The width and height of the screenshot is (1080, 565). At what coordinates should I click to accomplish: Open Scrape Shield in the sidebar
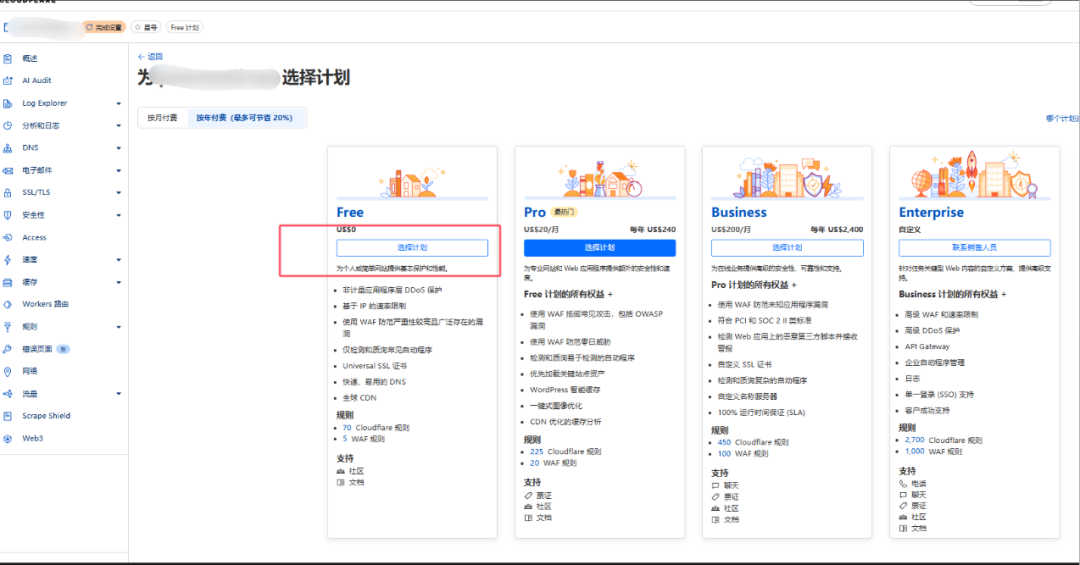click(x=46, y=416)
